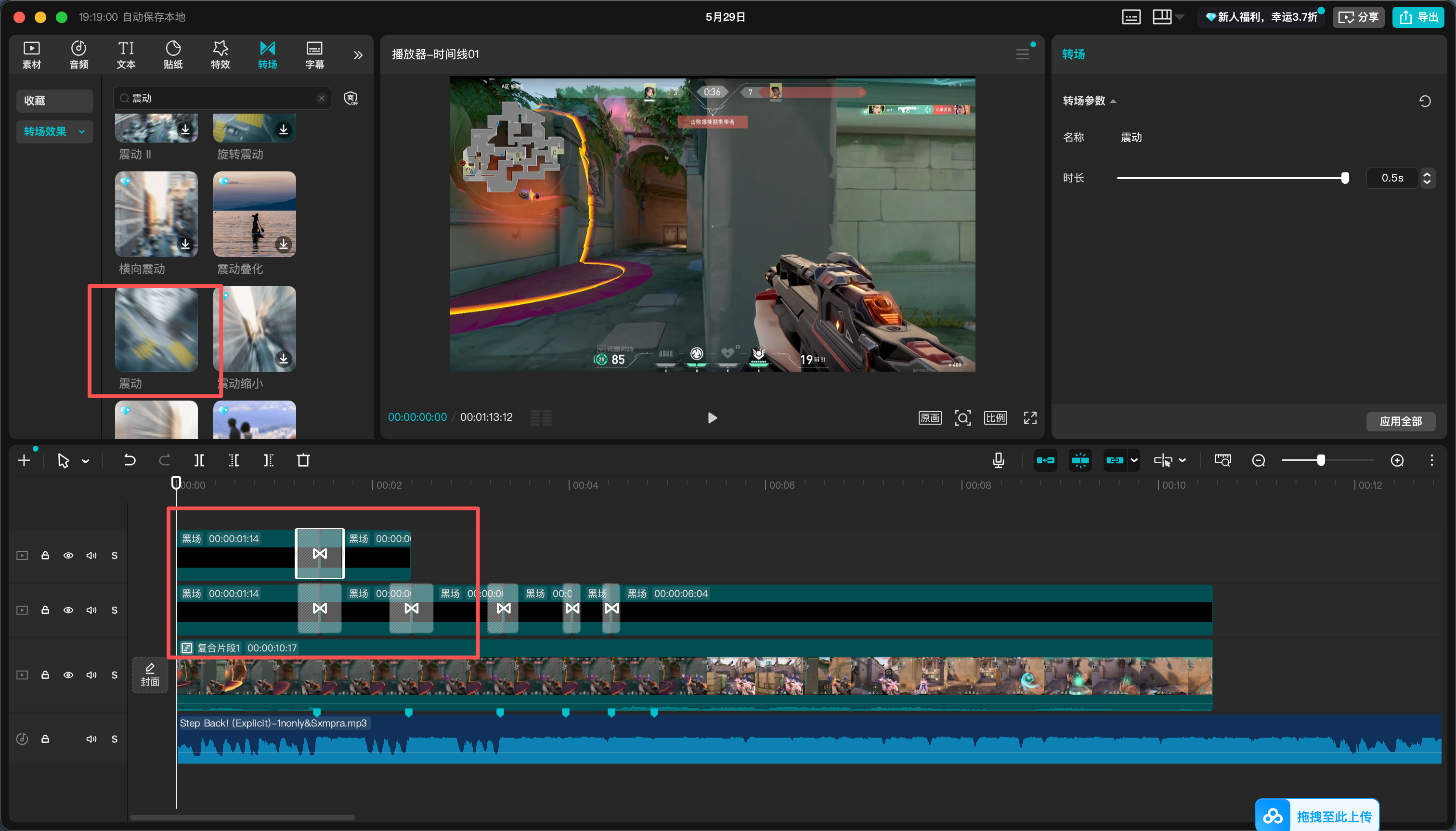1456x831 pixels.
Task: Play the timeline preview
Action: [x=712, y=418]
